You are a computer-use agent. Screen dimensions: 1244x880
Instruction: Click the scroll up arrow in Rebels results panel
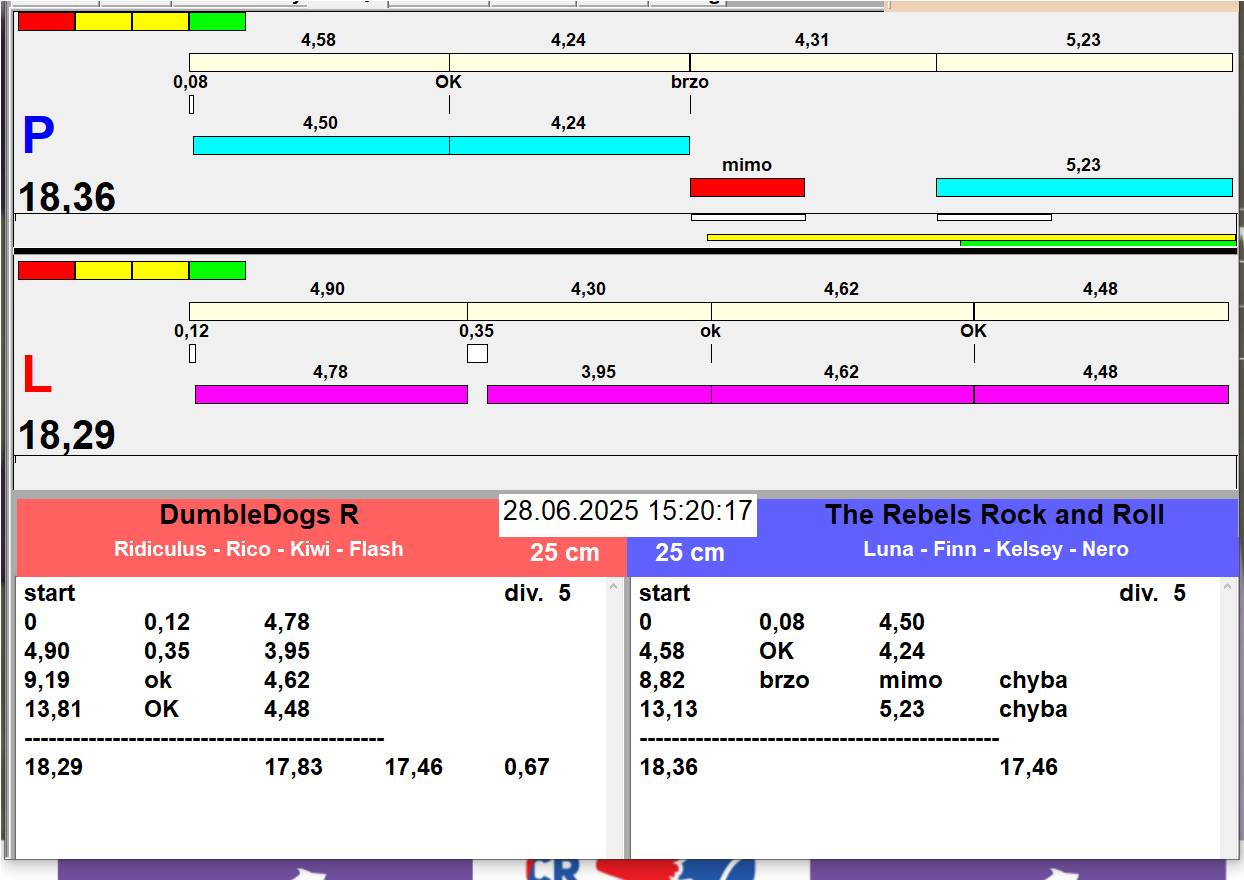point(1229,588)
